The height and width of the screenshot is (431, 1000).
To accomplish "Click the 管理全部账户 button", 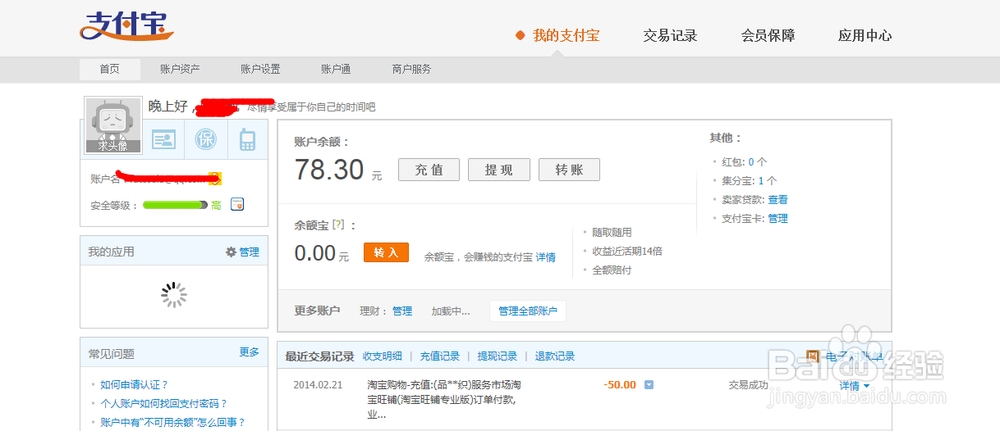I will click(x=527, y=311).
